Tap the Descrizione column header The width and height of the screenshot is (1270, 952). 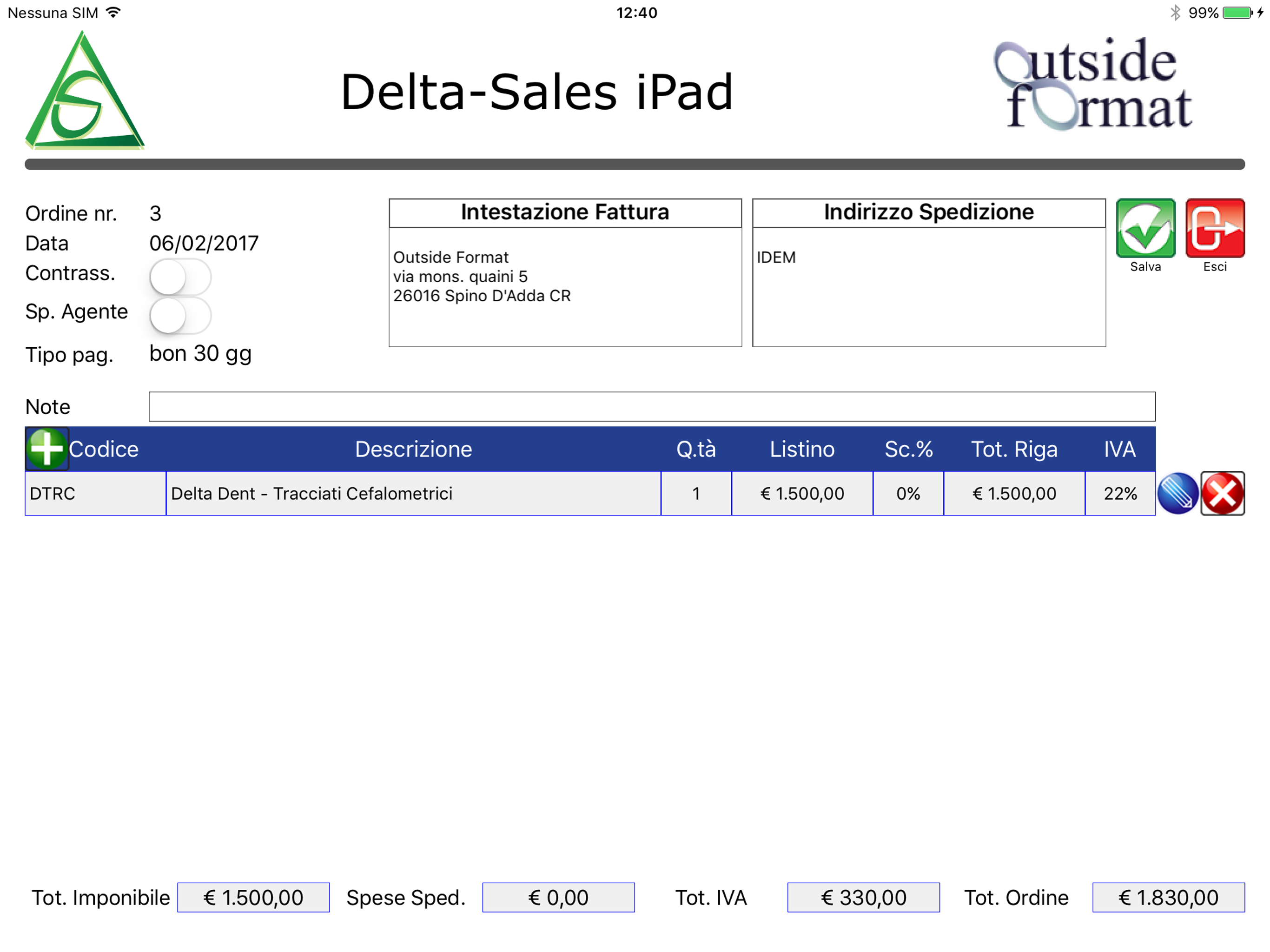click(x=413, y=449)
